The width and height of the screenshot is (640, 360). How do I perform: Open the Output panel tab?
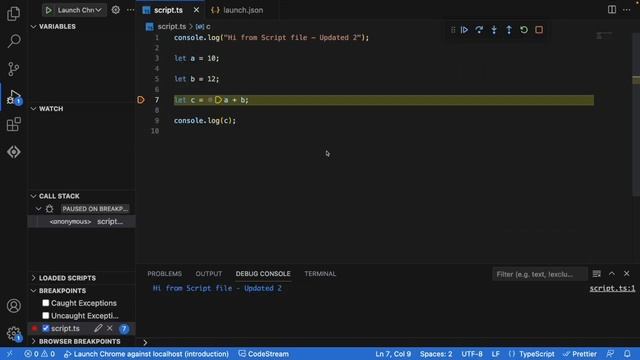pos(209,274)
